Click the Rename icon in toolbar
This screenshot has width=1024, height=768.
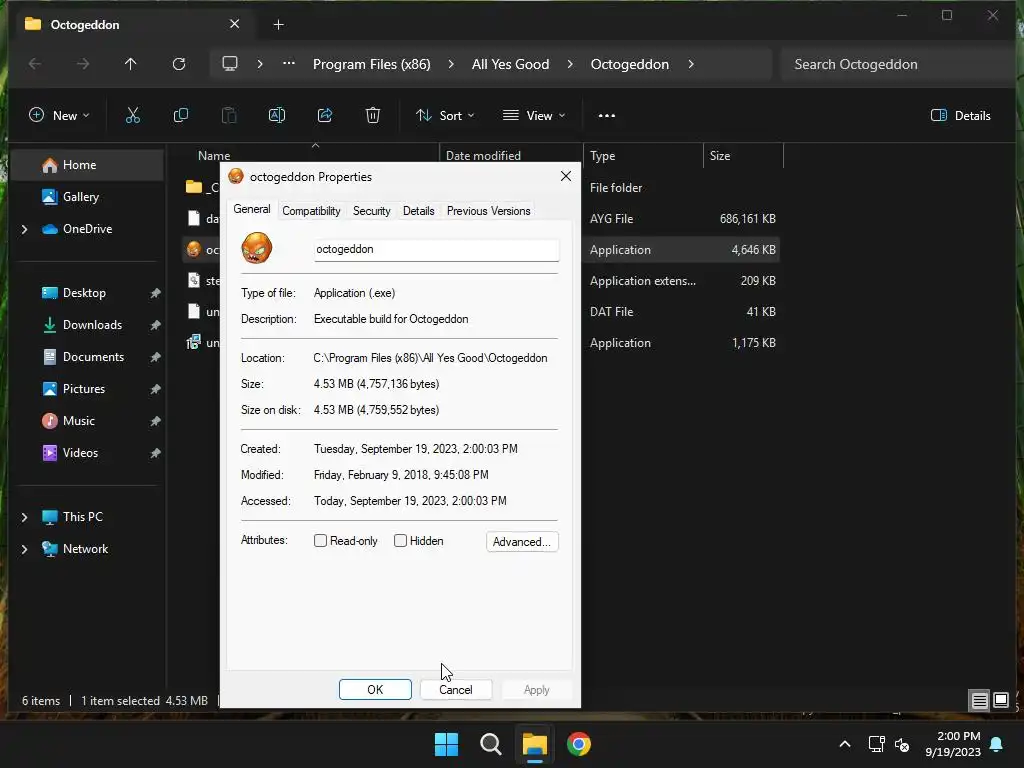click(277, 116)
